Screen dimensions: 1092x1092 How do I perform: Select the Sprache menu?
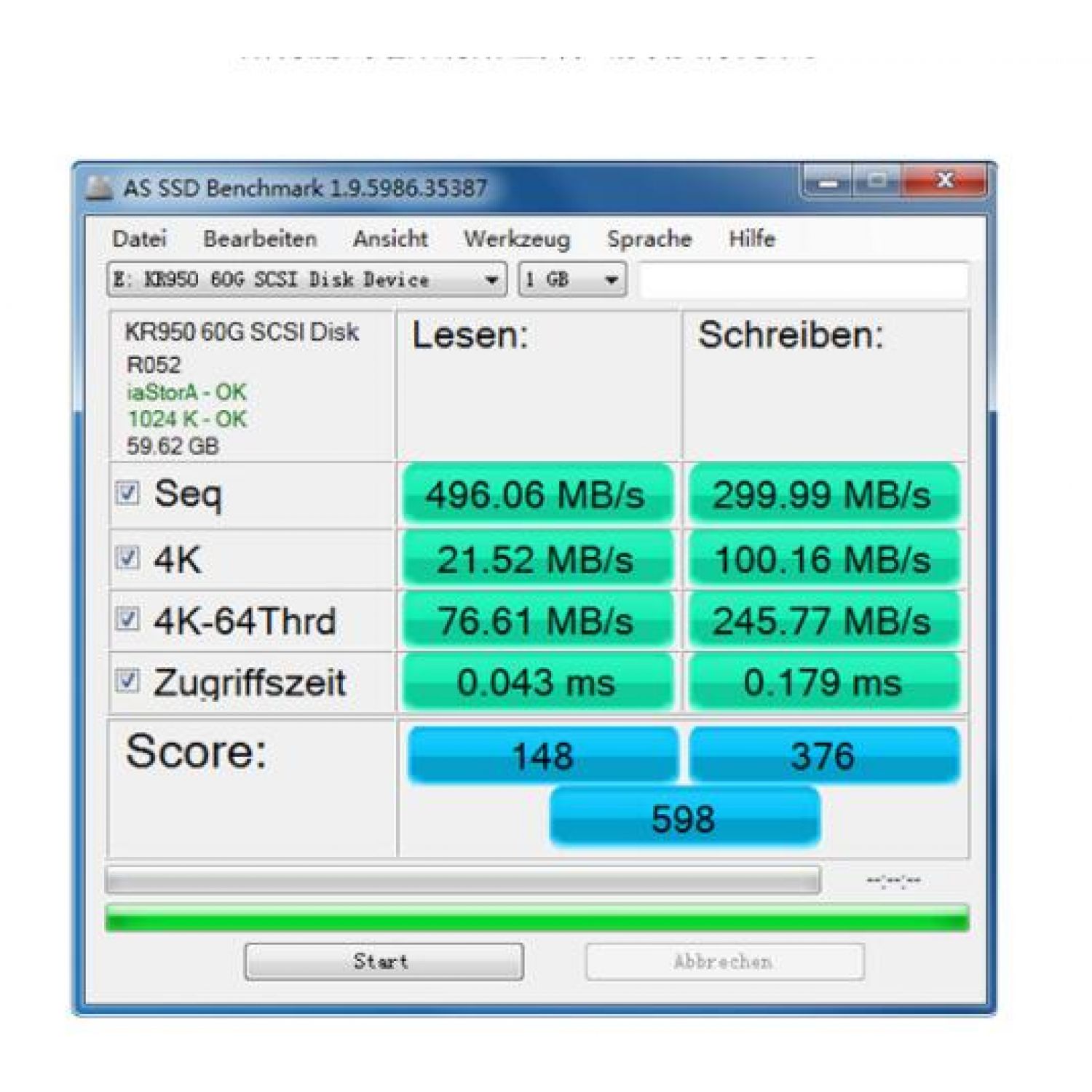click(x=649, y=239)
